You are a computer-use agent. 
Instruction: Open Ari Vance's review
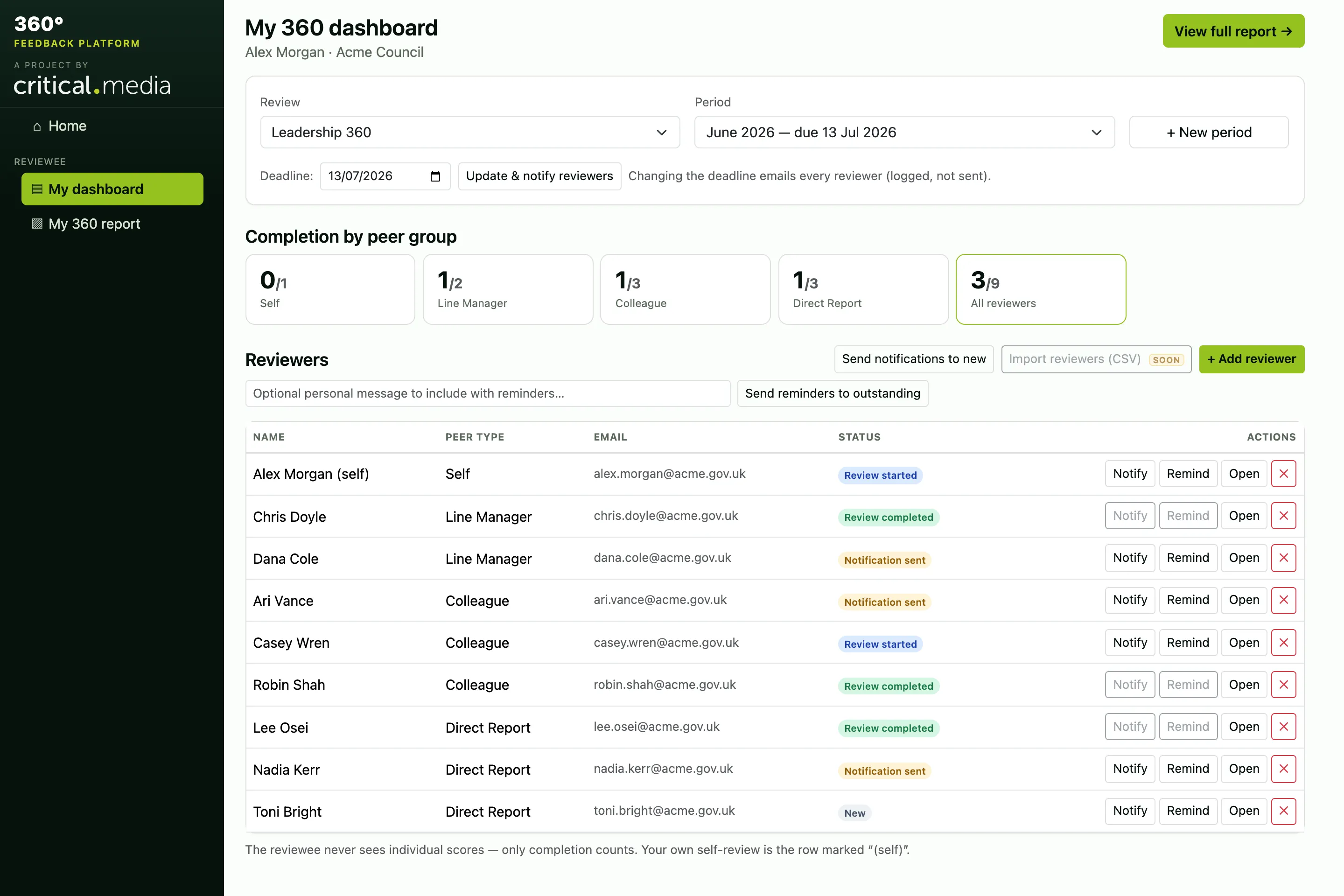pos(1244,600)
